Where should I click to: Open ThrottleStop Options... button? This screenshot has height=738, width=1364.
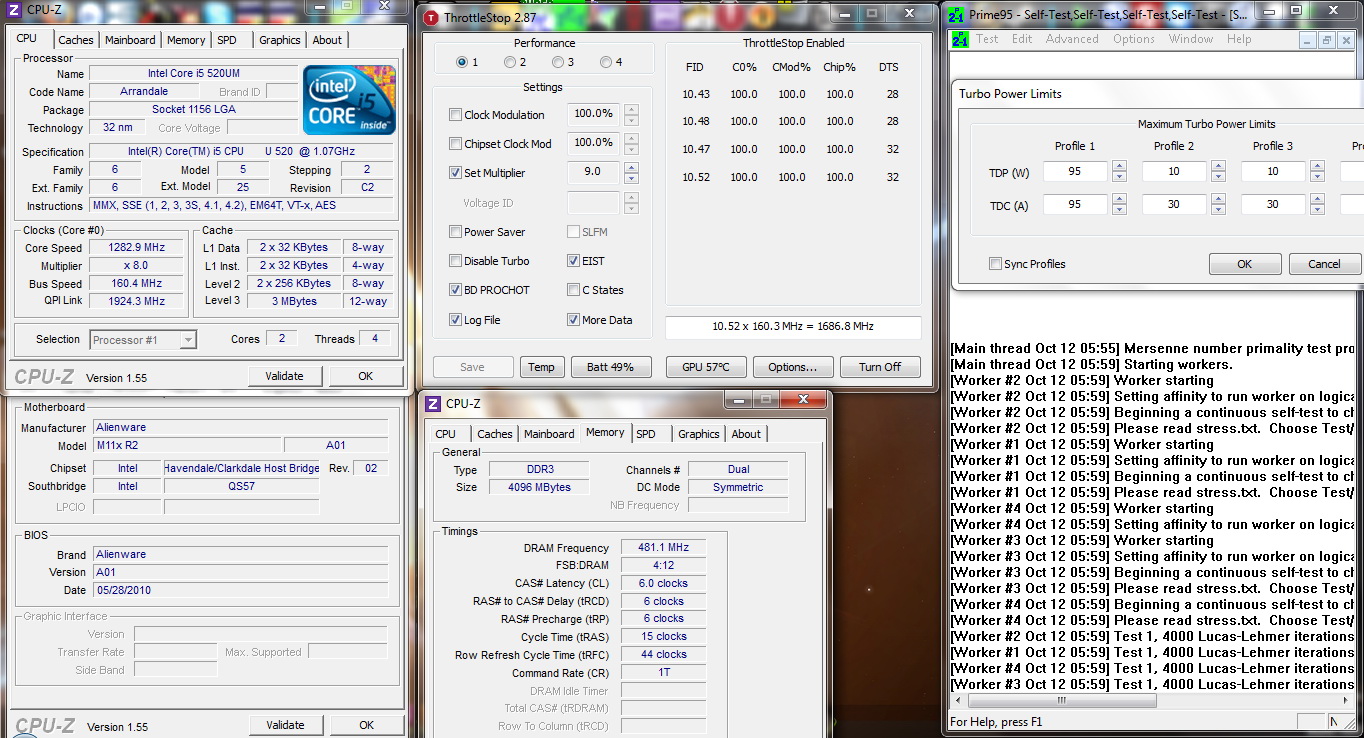[x=793, y=367]
